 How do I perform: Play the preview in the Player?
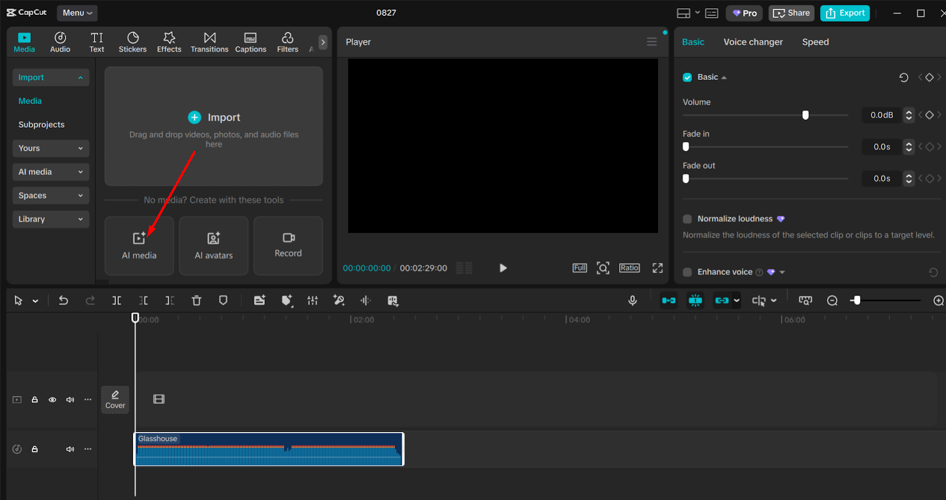point(503,268)
